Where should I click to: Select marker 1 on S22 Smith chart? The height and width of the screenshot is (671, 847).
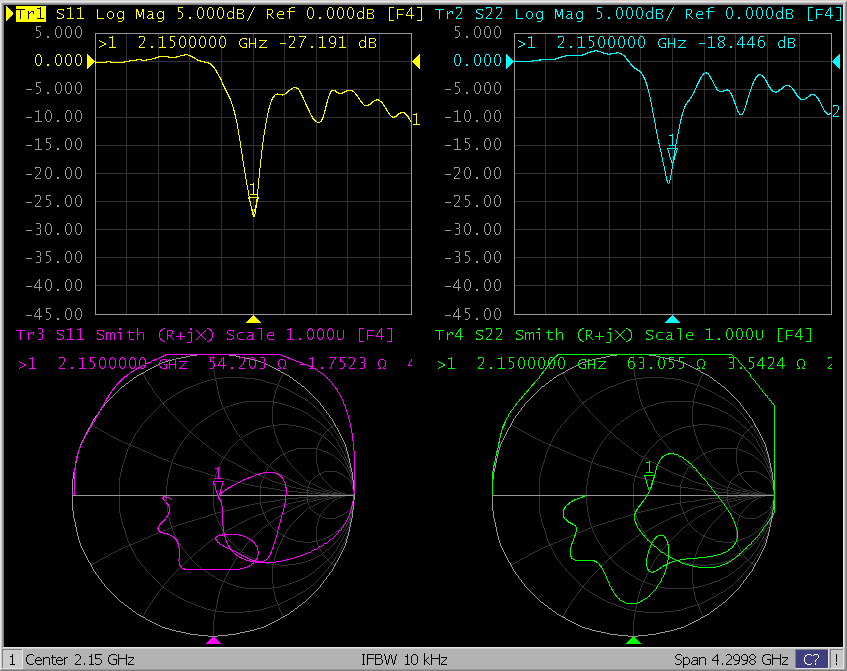click(650, 482)
